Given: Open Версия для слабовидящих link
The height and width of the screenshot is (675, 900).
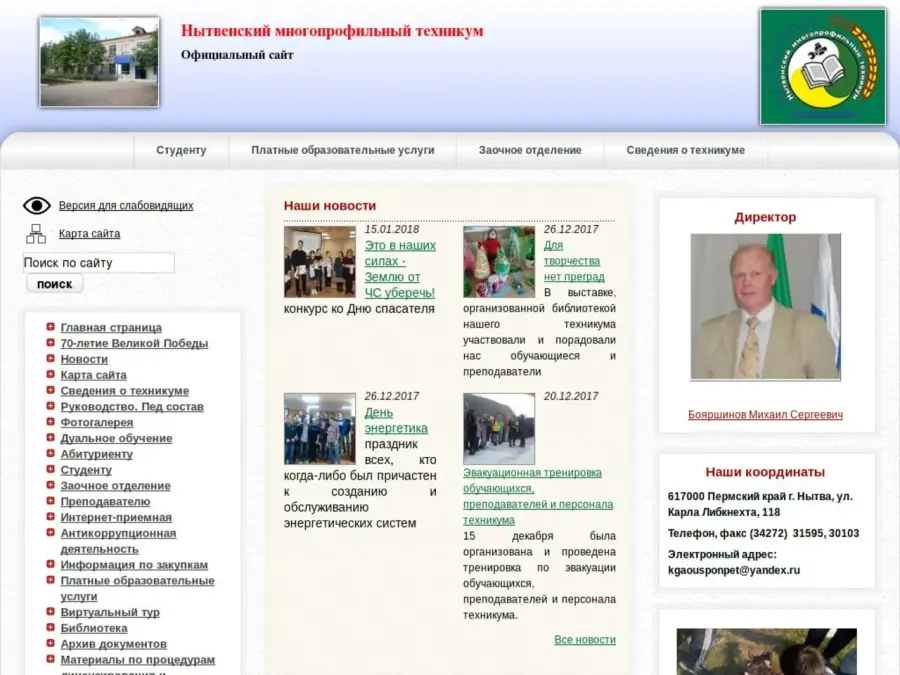Looking at the screenshot, I should 126,206.
